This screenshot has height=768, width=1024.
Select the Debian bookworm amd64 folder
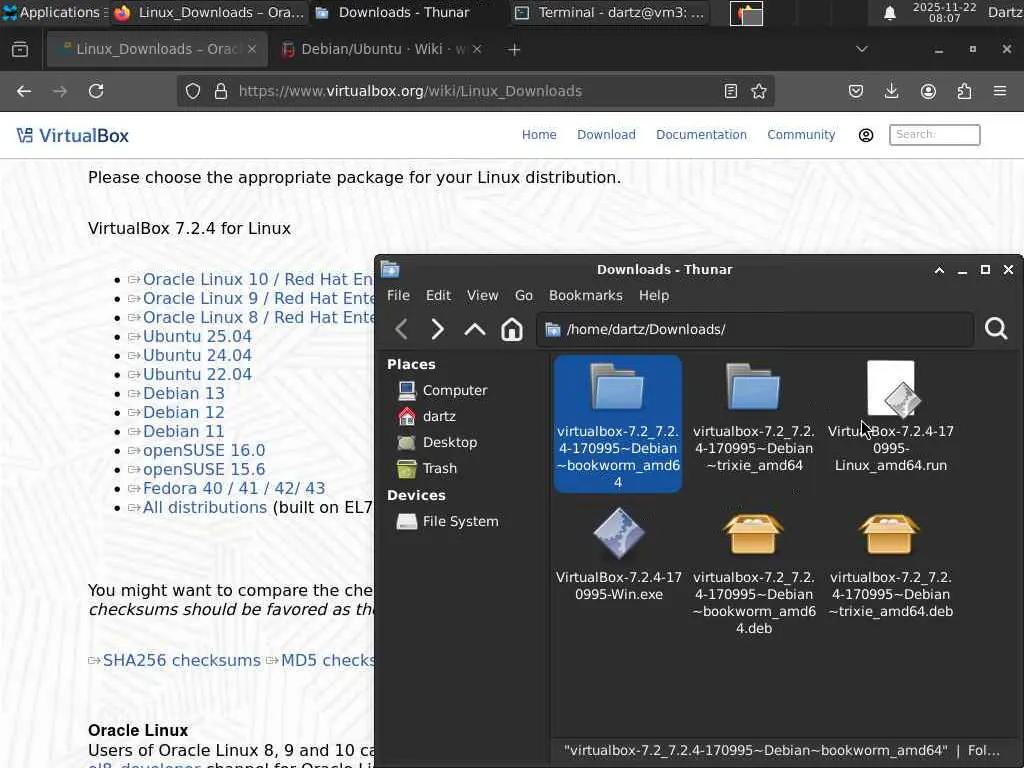[618, 424]
